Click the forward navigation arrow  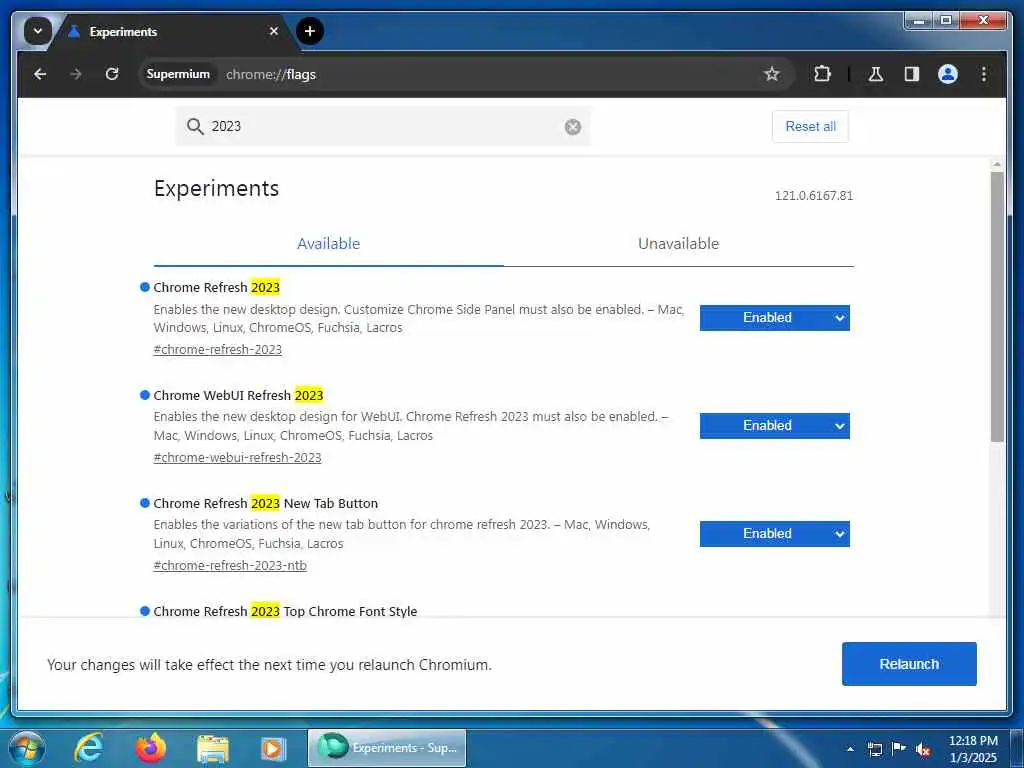coord(76,74)
